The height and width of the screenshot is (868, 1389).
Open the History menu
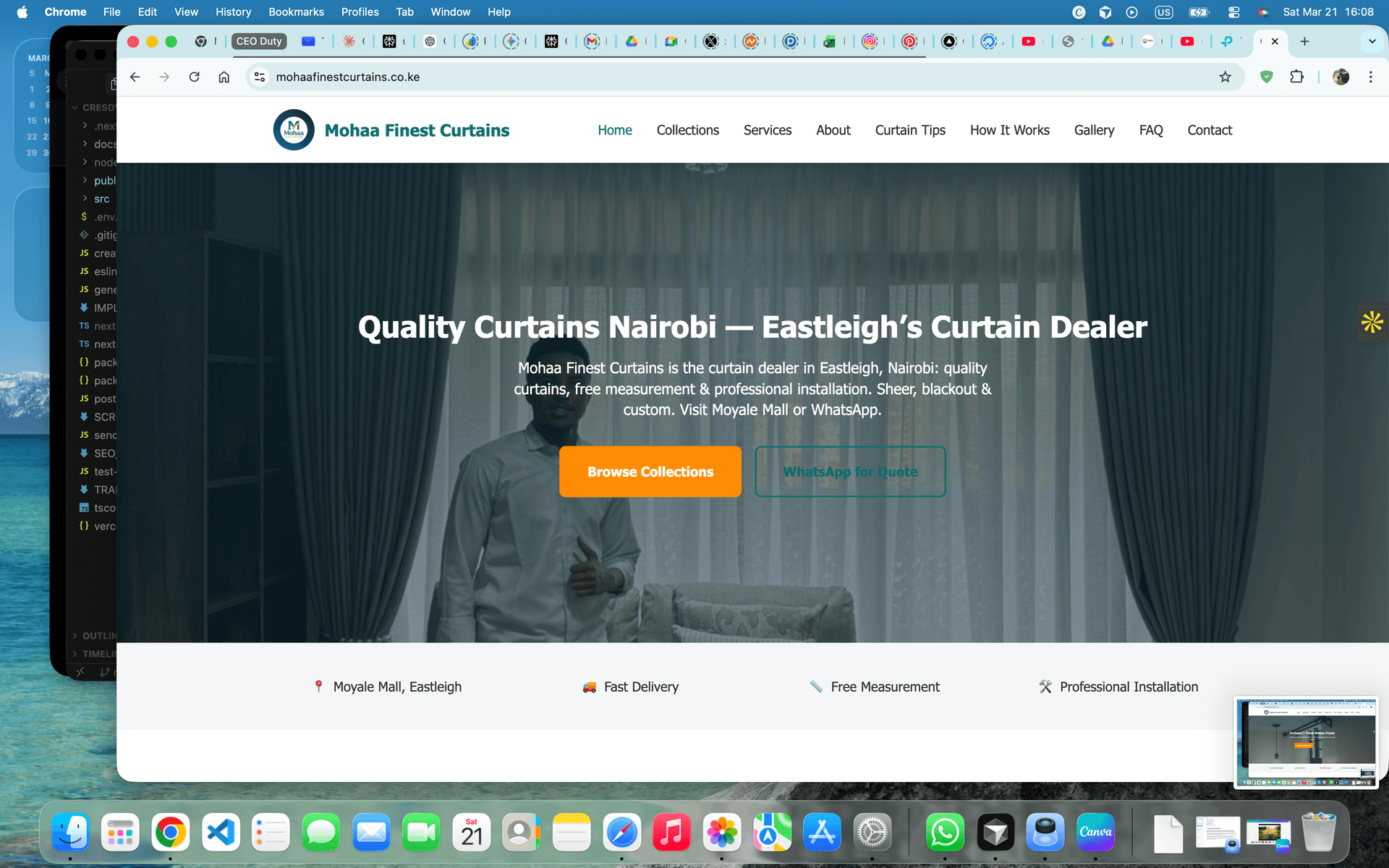coord(233,12)
